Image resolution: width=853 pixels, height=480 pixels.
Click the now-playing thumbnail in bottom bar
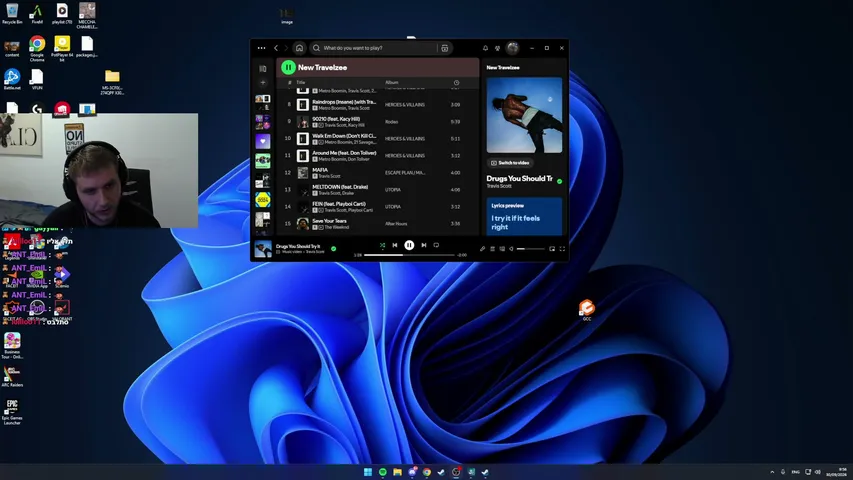[263, 249]
